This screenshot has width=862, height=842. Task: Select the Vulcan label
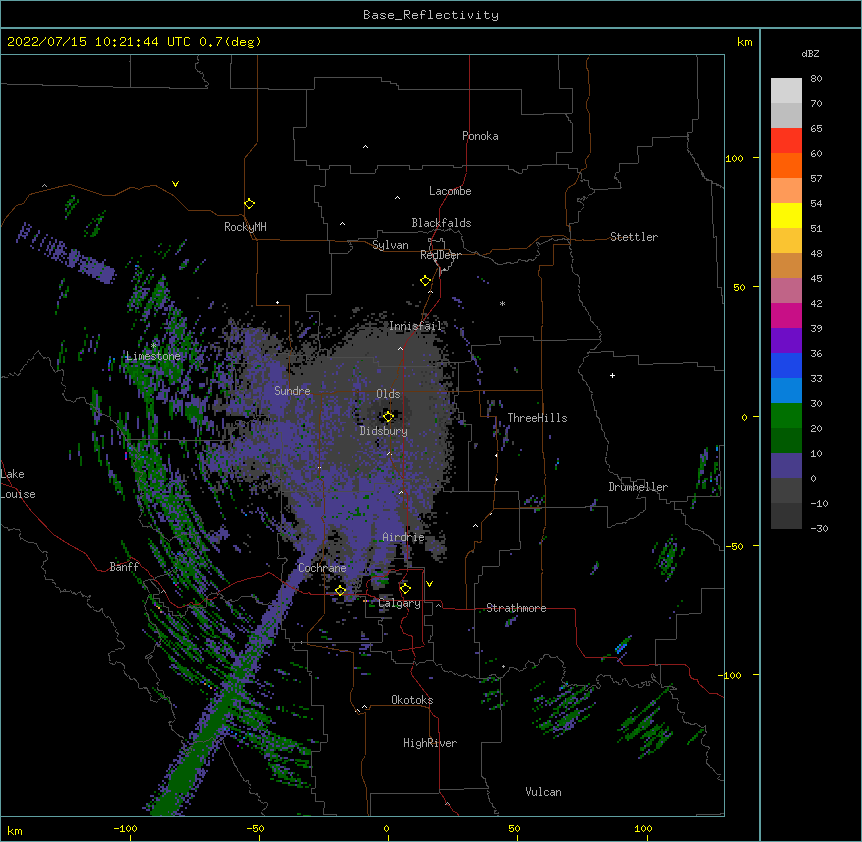[x=543, y=792]
